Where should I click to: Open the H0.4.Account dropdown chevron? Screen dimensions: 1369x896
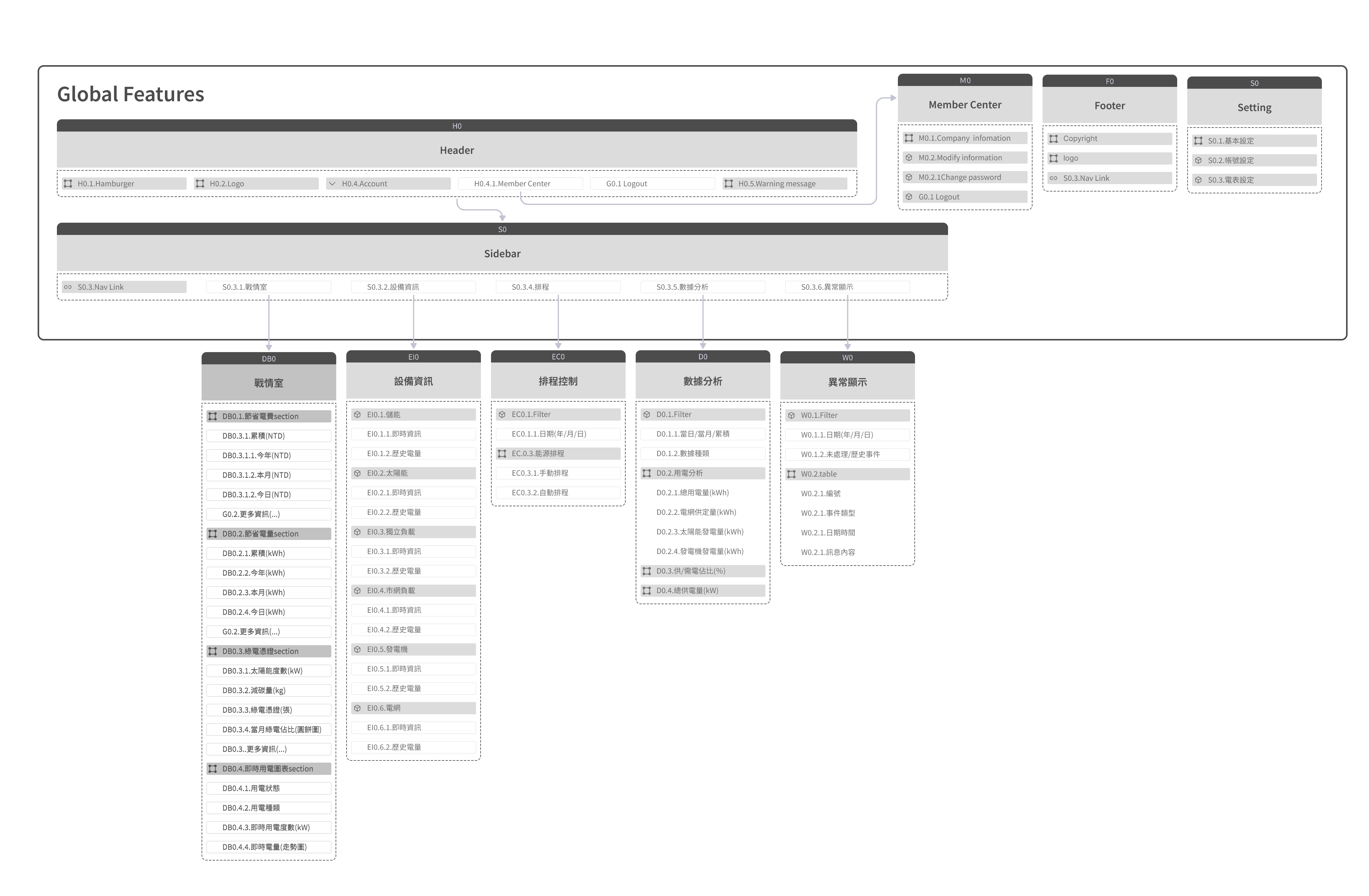[x=333, y=184]
